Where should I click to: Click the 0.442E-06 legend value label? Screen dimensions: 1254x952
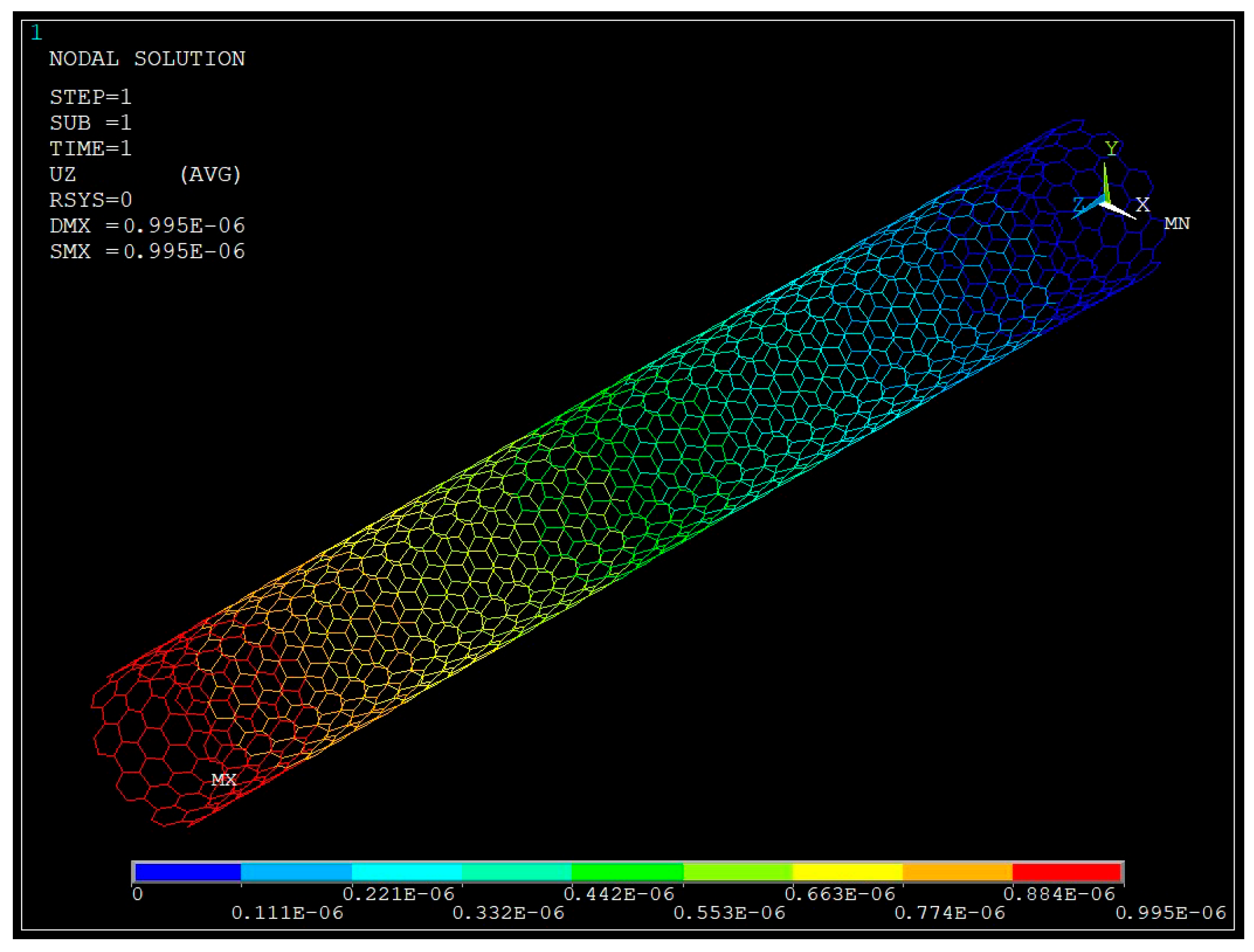pos(618,894)
